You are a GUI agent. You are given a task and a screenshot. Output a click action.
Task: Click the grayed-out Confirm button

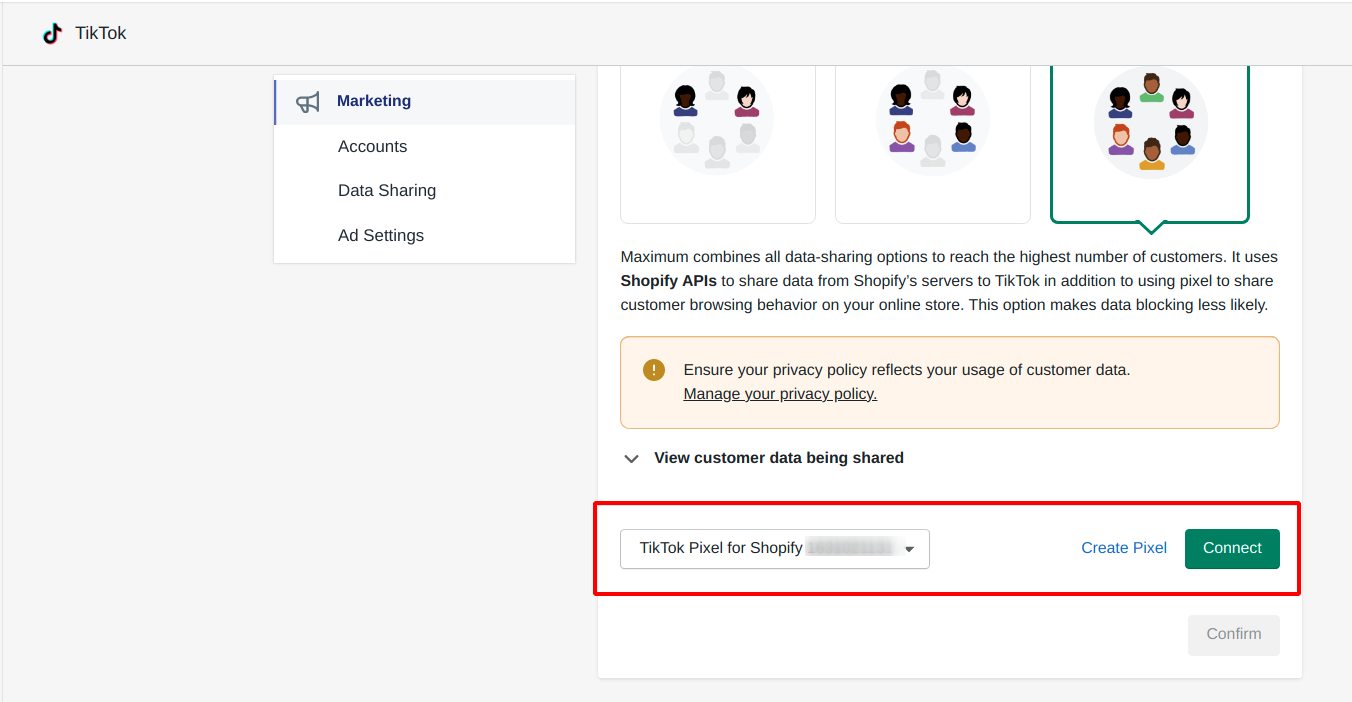[x=1234, y=635]
